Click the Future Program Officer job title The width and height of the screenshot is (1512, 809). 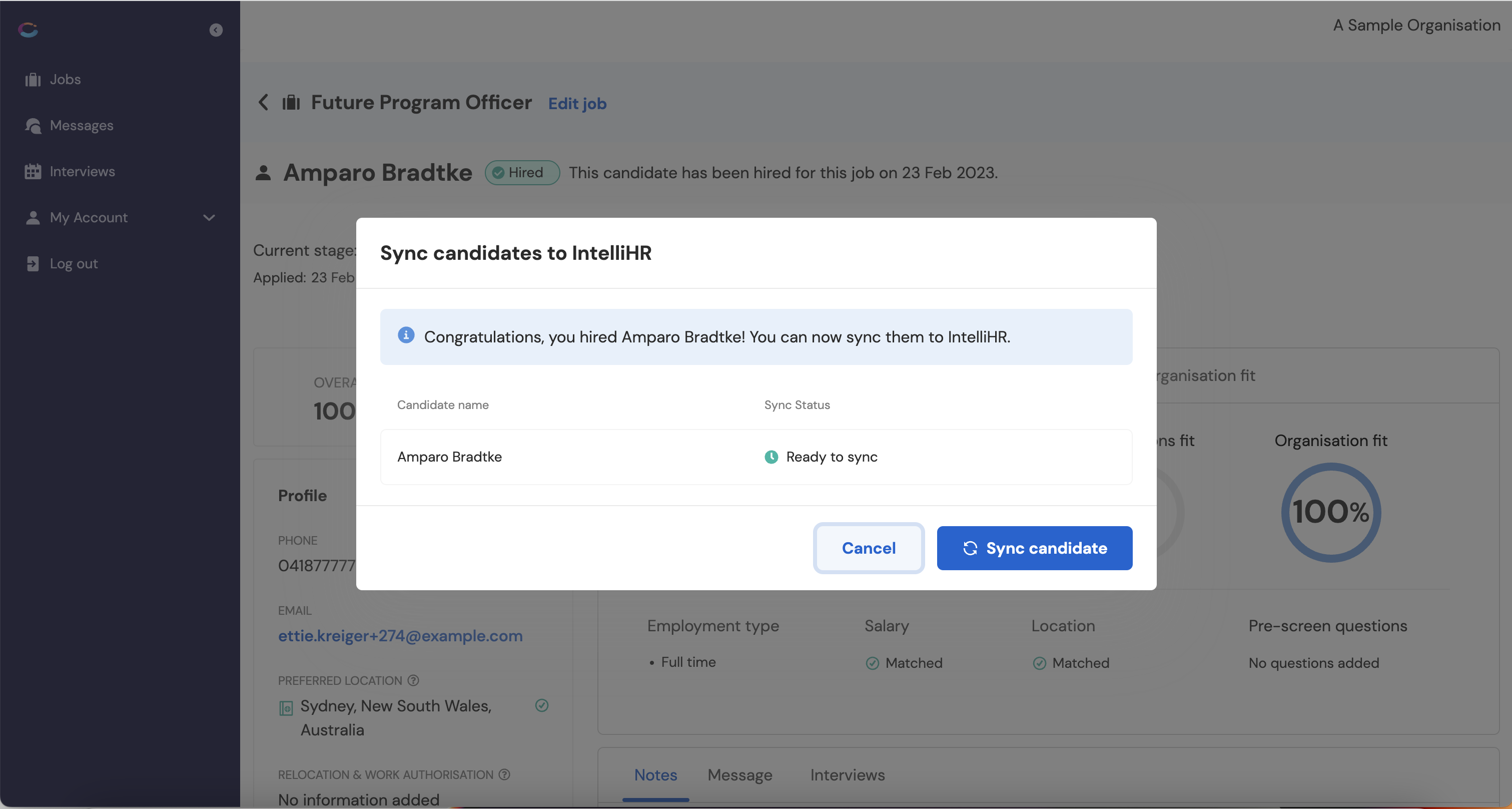tap(421, 103)
